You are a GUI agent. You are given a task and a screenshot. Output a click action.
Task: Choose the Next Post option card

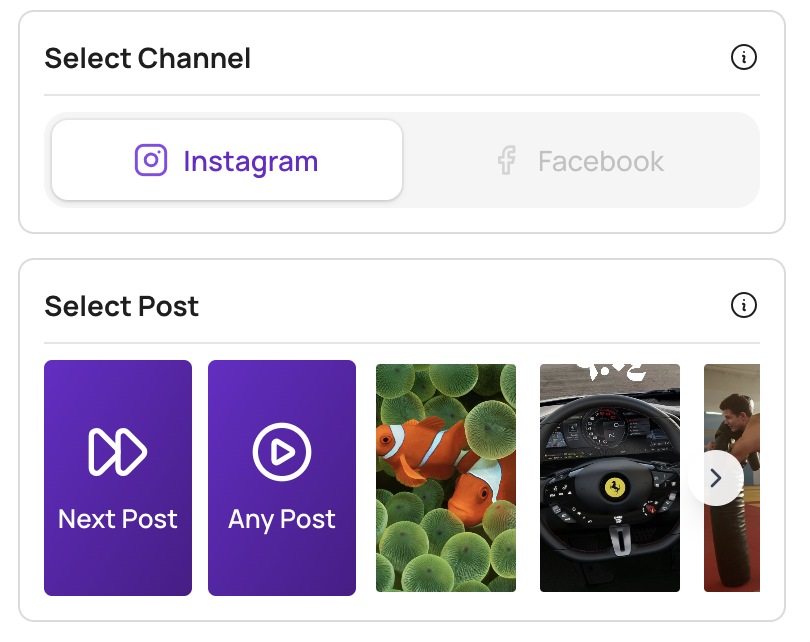point(118,478)
